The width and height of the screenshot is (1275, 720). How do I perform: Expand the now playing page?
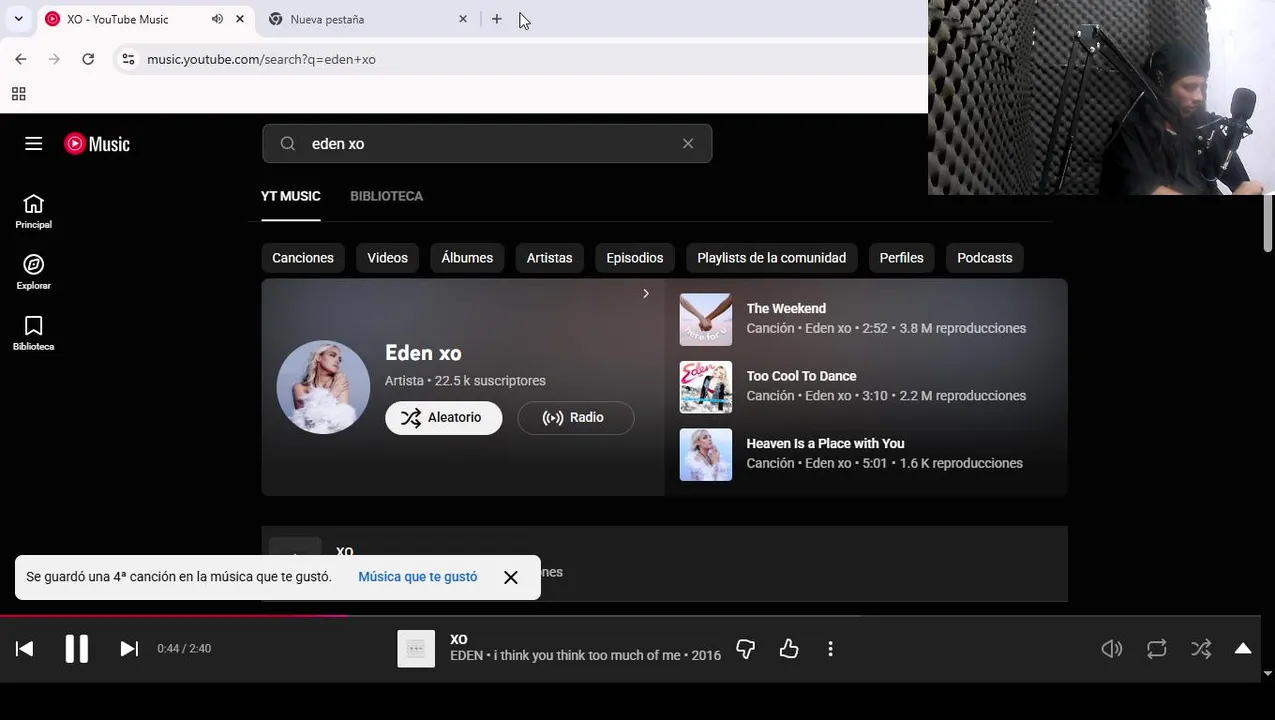(x=1243, y=649)
